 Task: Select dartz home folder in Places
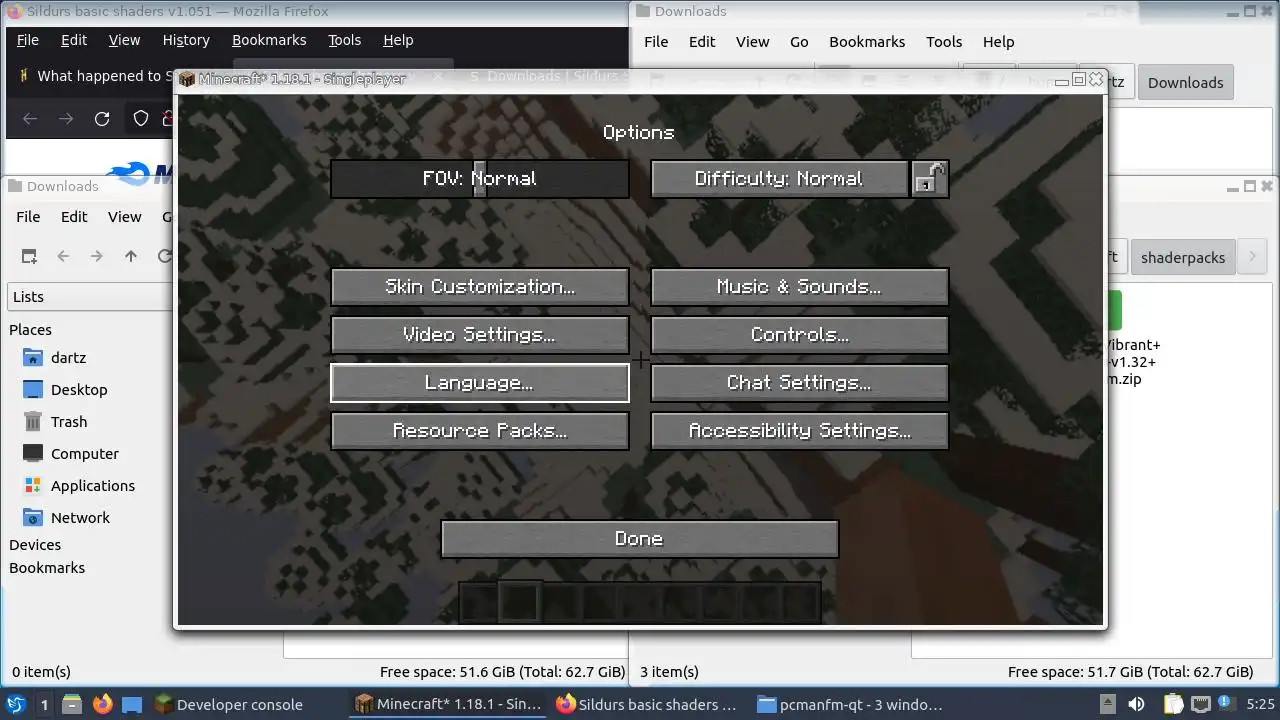coord(69,358)
